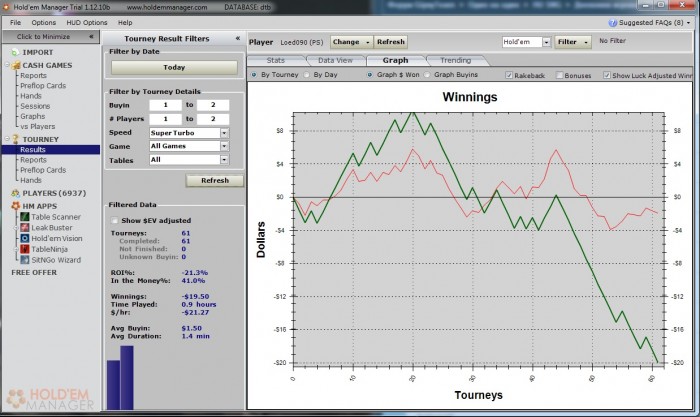Switch to the Data View tab
Image resolution: width=700 pixels, height=417 pixels.
point(335,60)
